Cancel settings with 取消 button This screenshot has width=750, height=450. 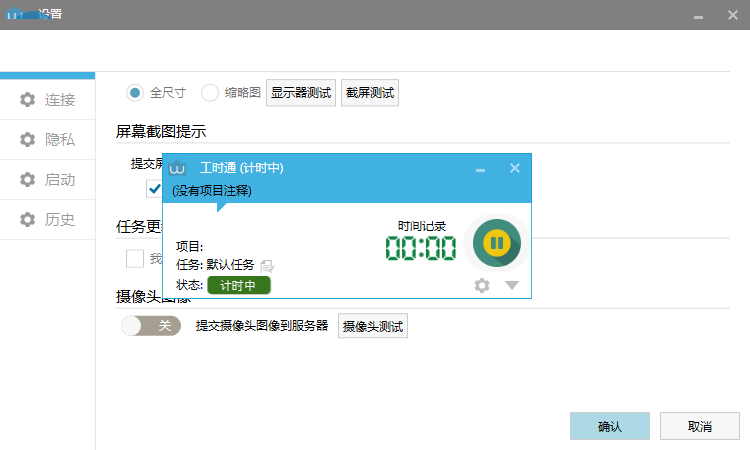700,426
